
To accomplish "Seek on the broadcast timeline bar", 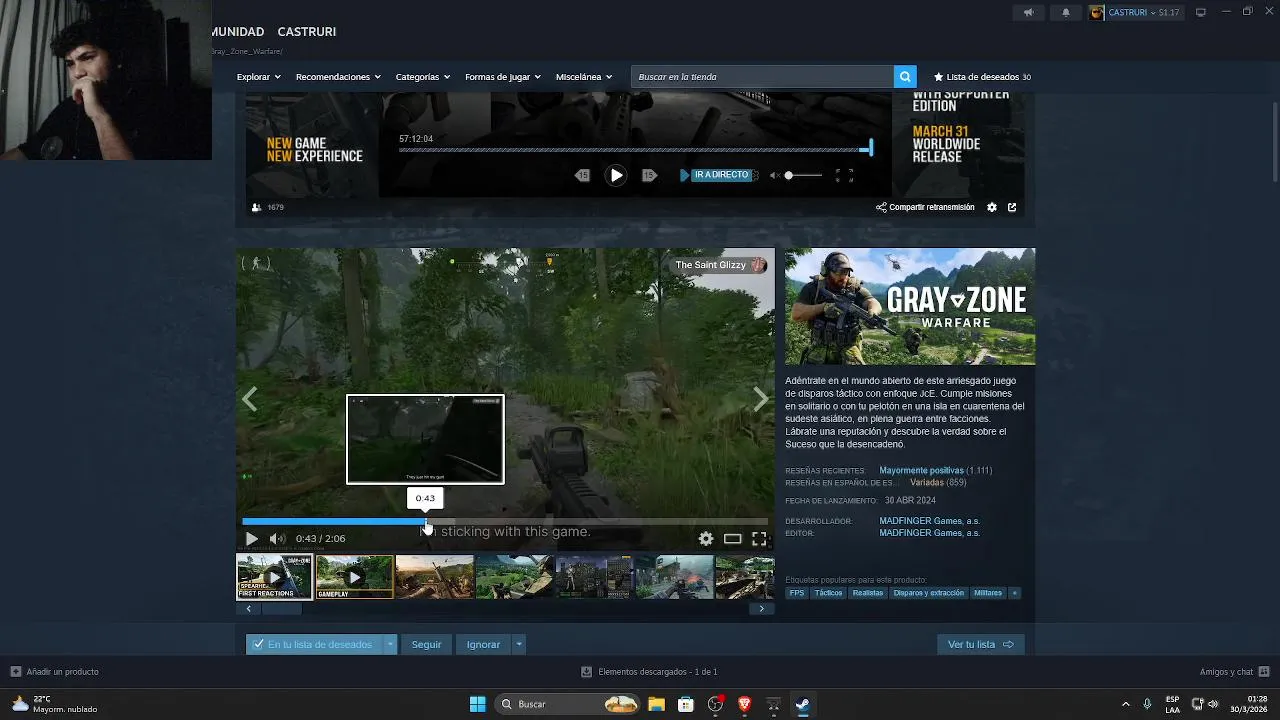I will click(x=634, y=150).
